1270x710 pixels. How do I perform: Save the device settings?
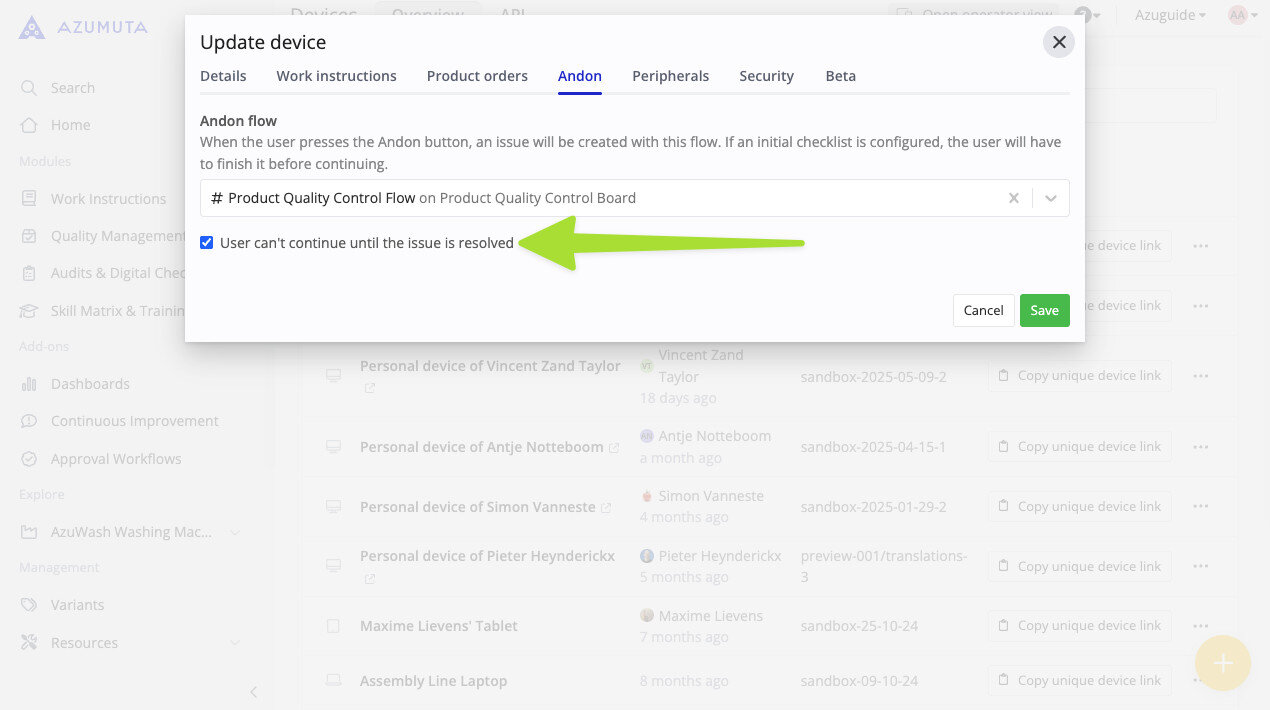[x=1044, y=310]
